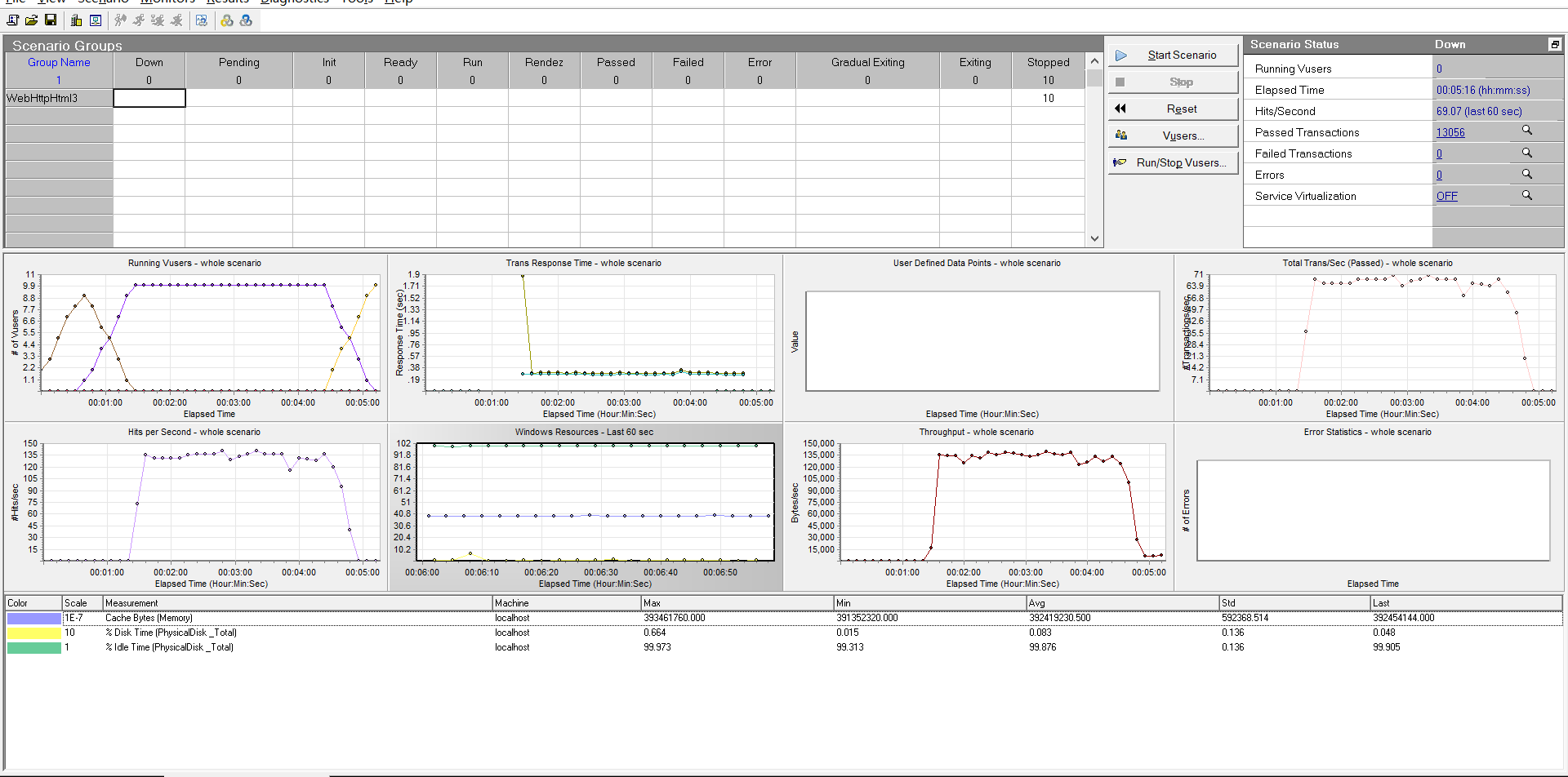Click the green % Idle Time color swatch

34,647
